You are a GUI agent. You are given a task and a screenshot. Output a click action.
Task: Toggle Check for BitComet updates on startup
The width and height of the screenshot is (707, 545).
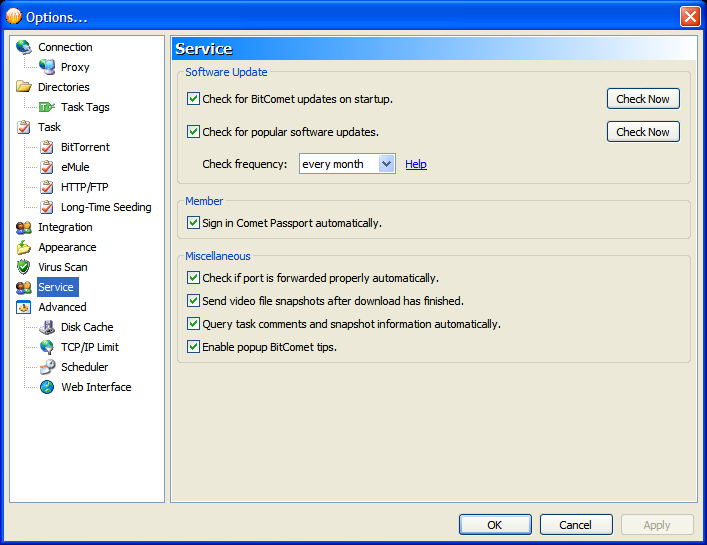193,99
